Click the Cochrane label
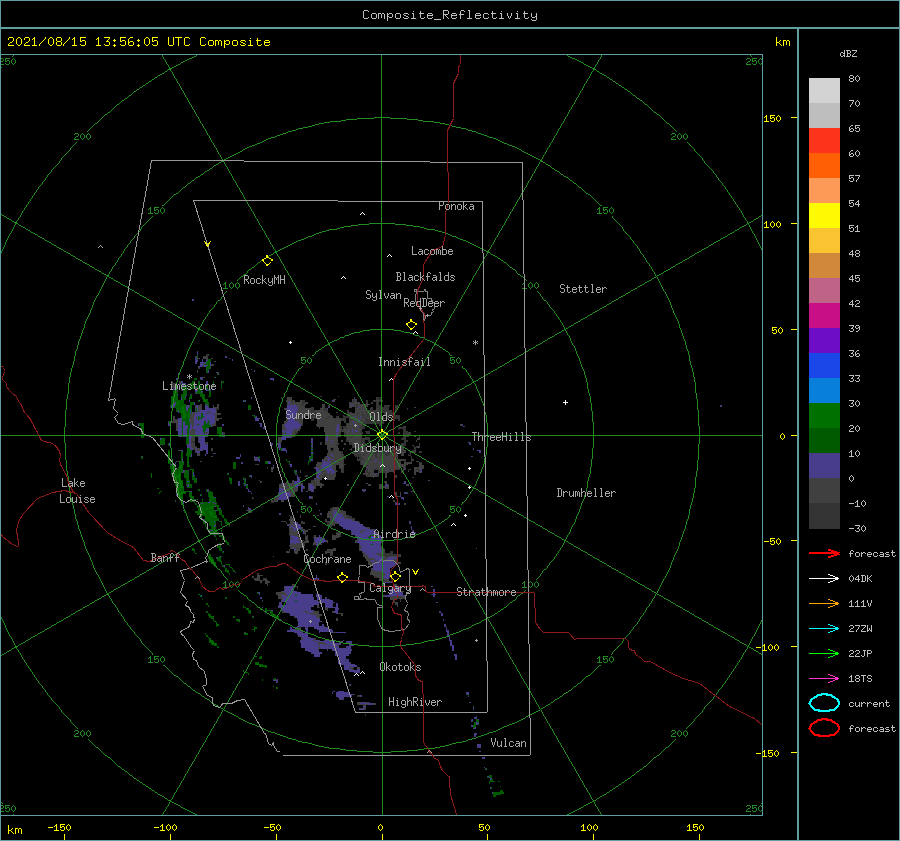The height and width of the screenshot is (841, 900). tap(327, 559)
